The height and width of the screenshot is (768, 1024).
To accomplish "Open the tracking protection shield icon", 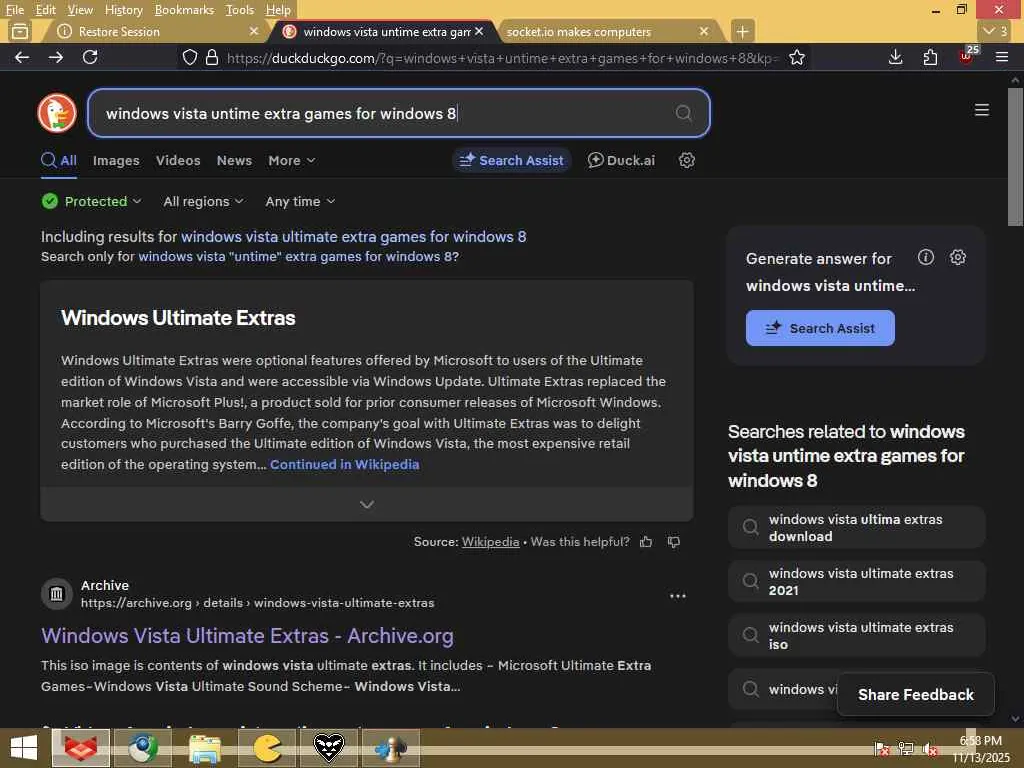I will pyautogui.click(x=189, y=57).
